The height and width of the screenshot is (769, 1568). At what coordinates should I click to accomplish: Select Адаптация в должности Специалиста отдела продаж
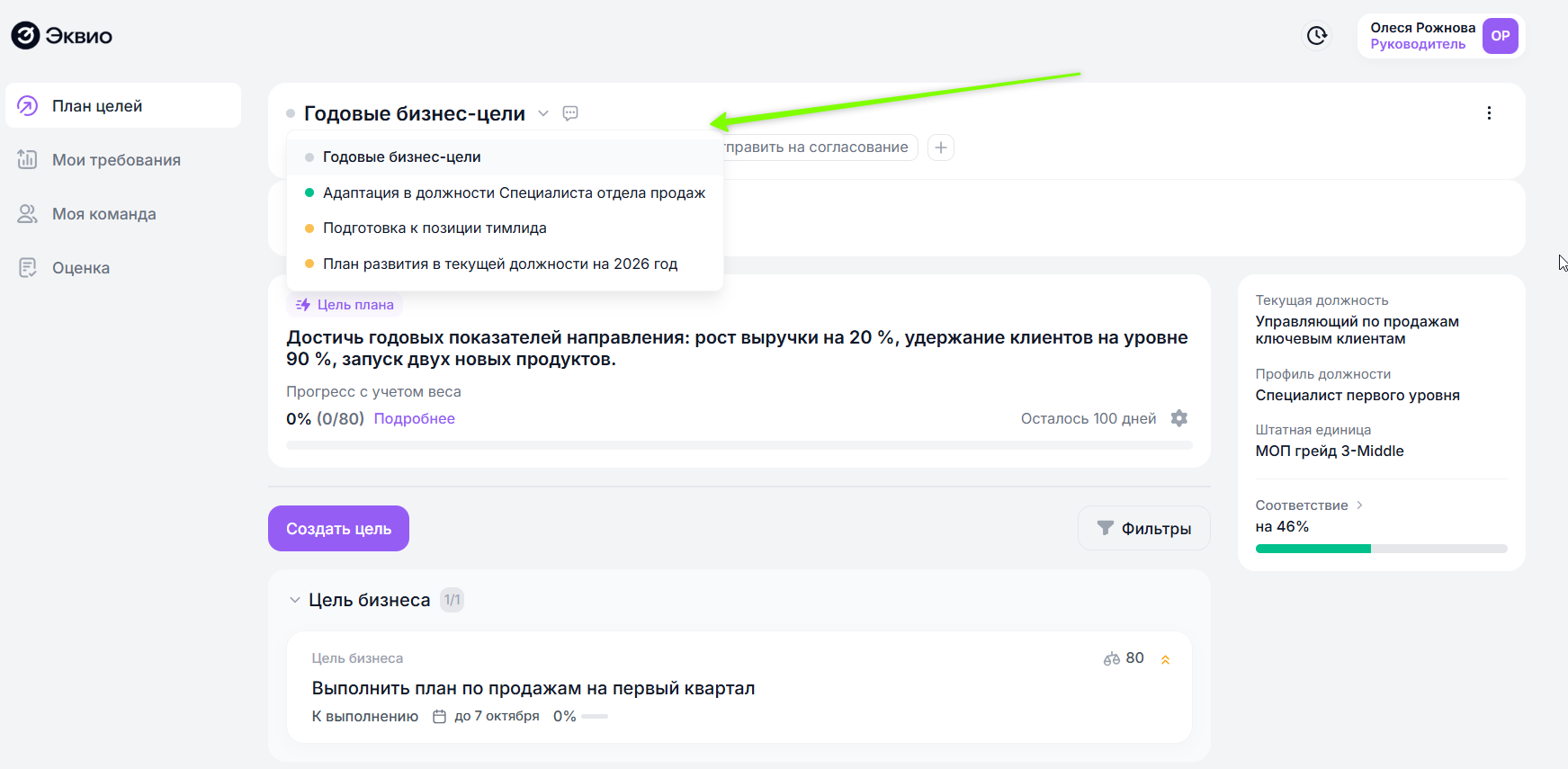505,192
